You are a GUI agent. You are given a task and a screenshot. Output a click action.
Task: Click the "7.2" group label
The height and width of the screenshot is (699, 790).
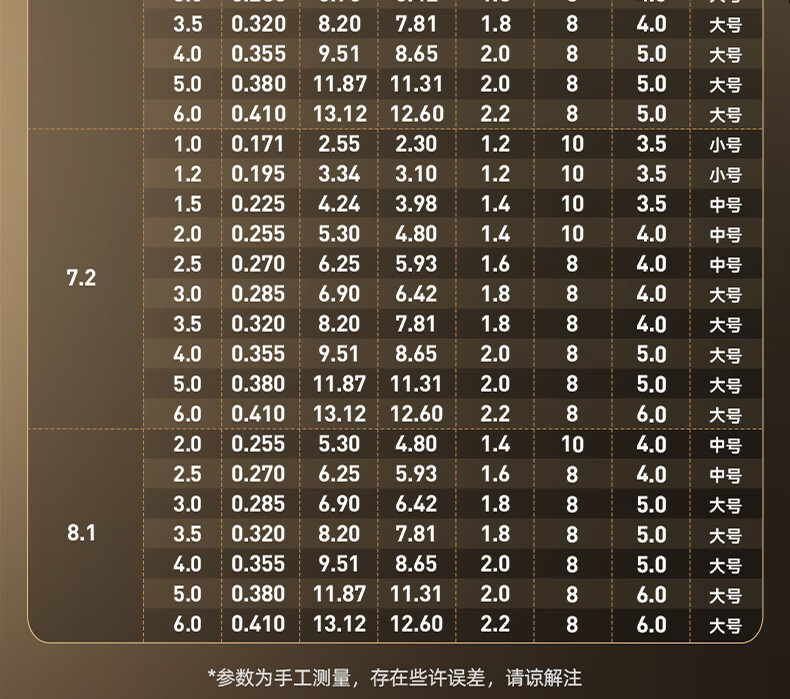[x=81, y=278]
